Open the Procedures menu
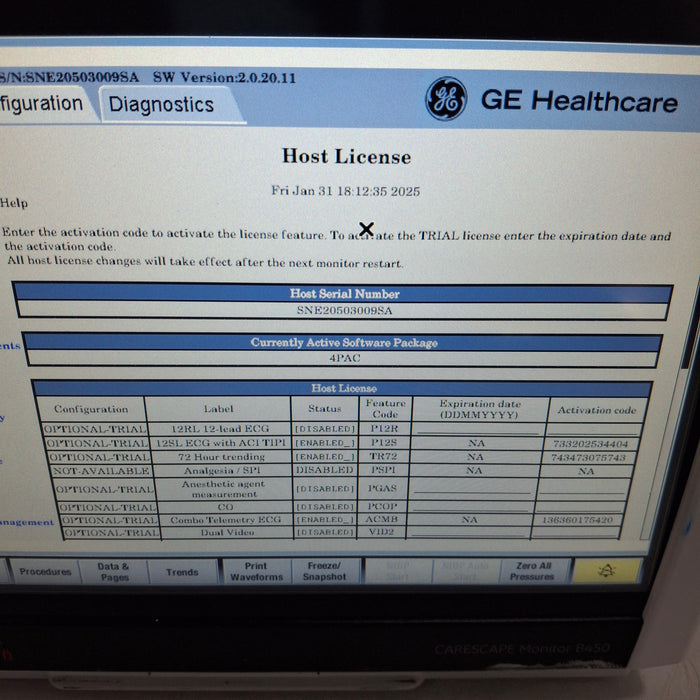The width and height of the screenshot is (700, 700). (45, 571)
